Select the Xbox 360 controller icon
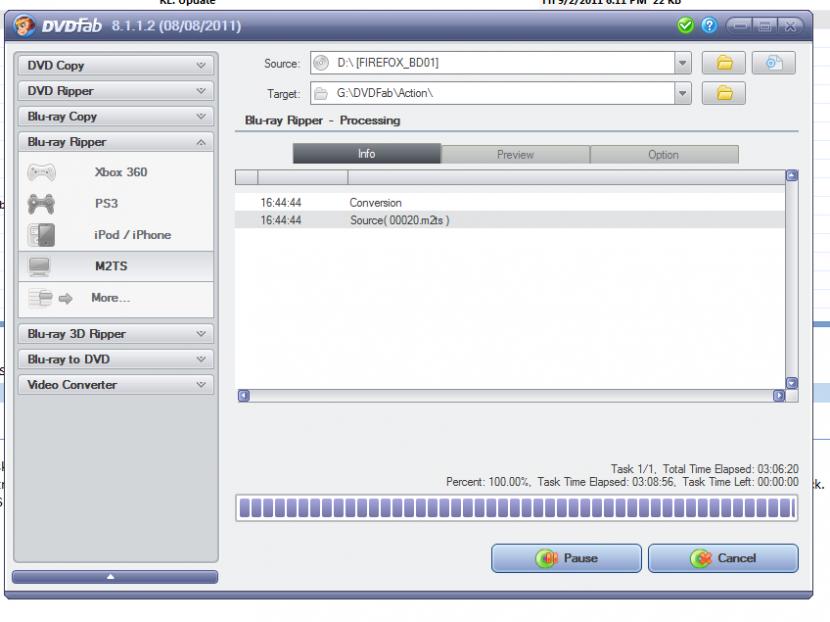830x622 pixels. (x=41, y=173)
